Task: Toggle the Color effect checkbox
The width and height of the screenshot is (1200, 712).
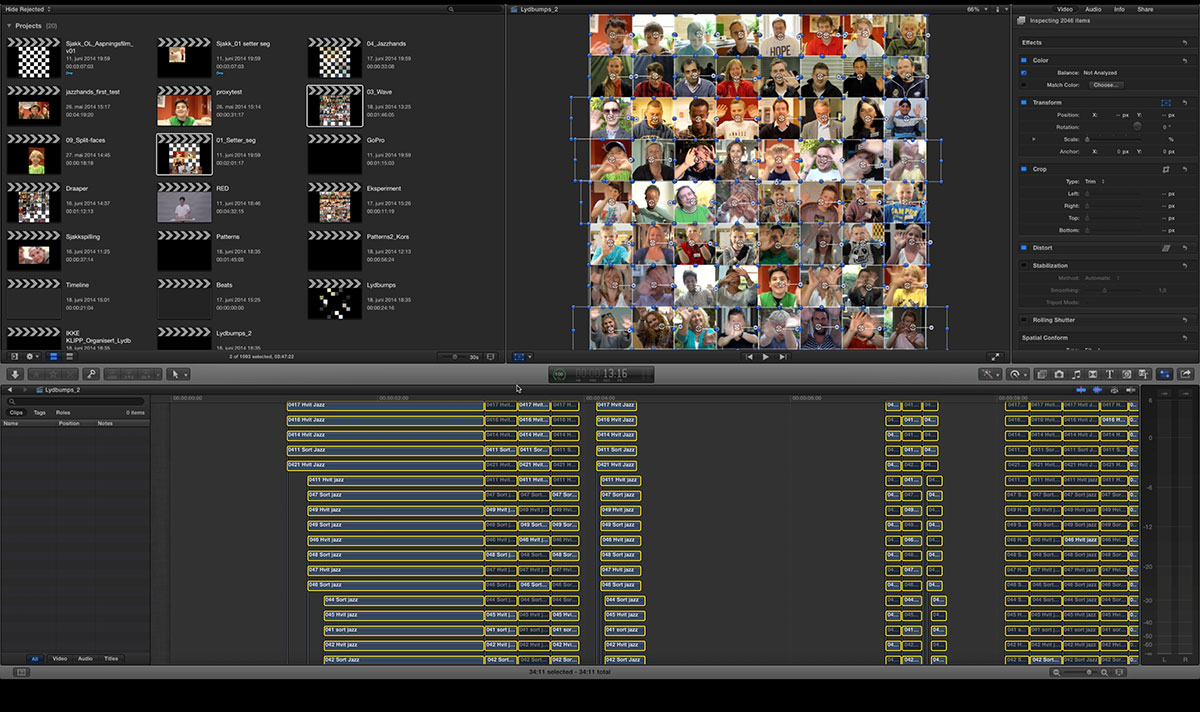Action: coord(1024,60)
